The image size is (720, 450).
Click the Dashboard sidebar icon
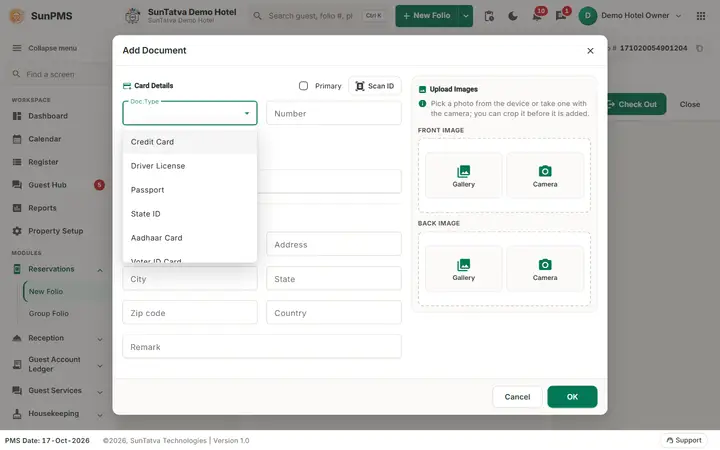point(17,116)
